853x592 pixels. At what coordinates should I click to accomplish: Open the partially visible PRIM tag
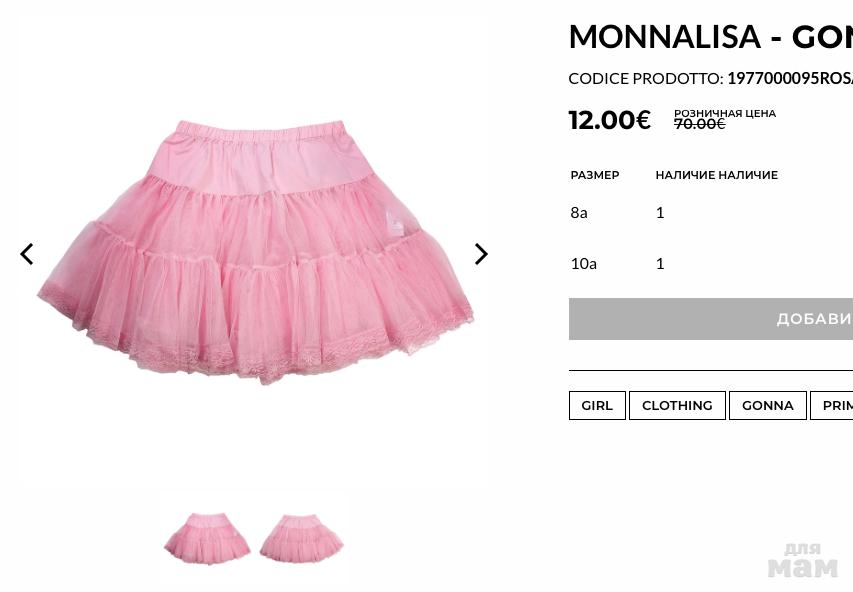(x=835, y=405)
